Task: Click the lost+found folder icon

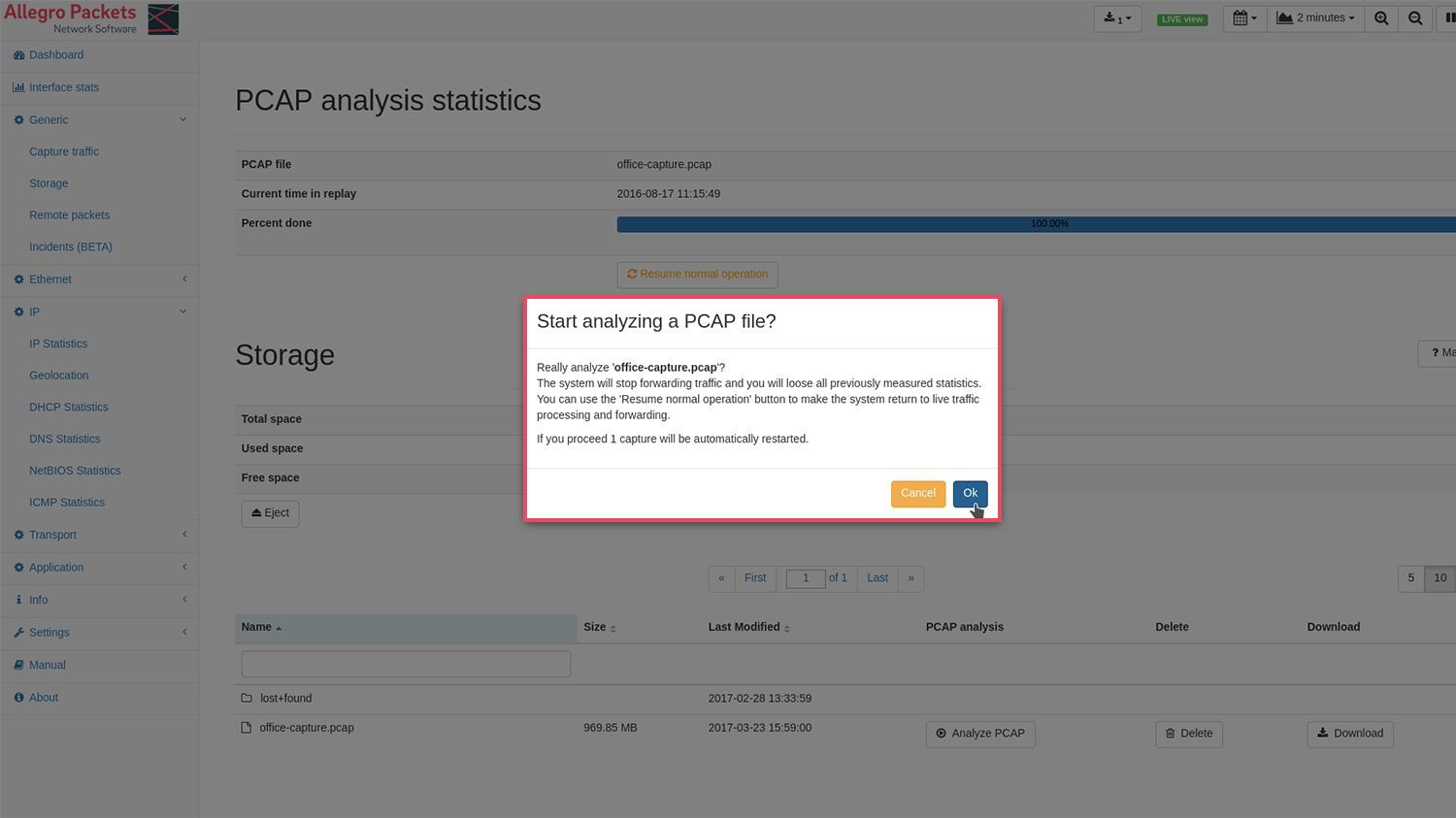Action: (x=247, y=699)
